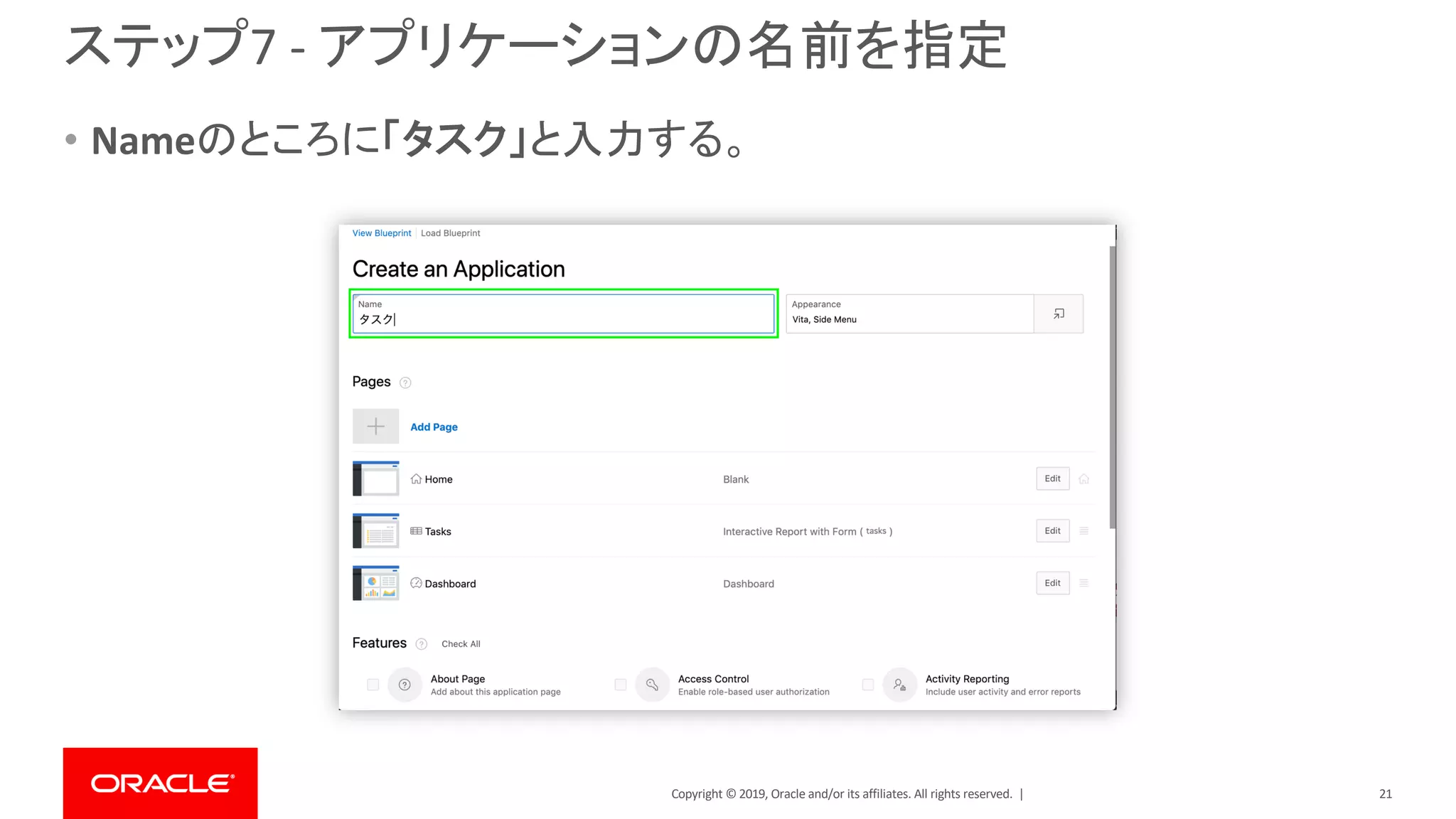
Task: Click the 'Dashboard' page name text
Action: click(x=450, y=584)
